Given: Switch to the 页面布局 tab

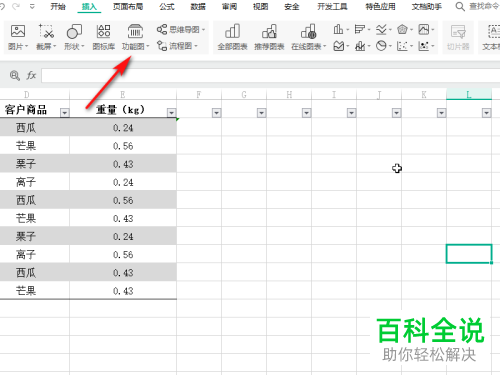Looking at the screenshot, I should (128, 7).
